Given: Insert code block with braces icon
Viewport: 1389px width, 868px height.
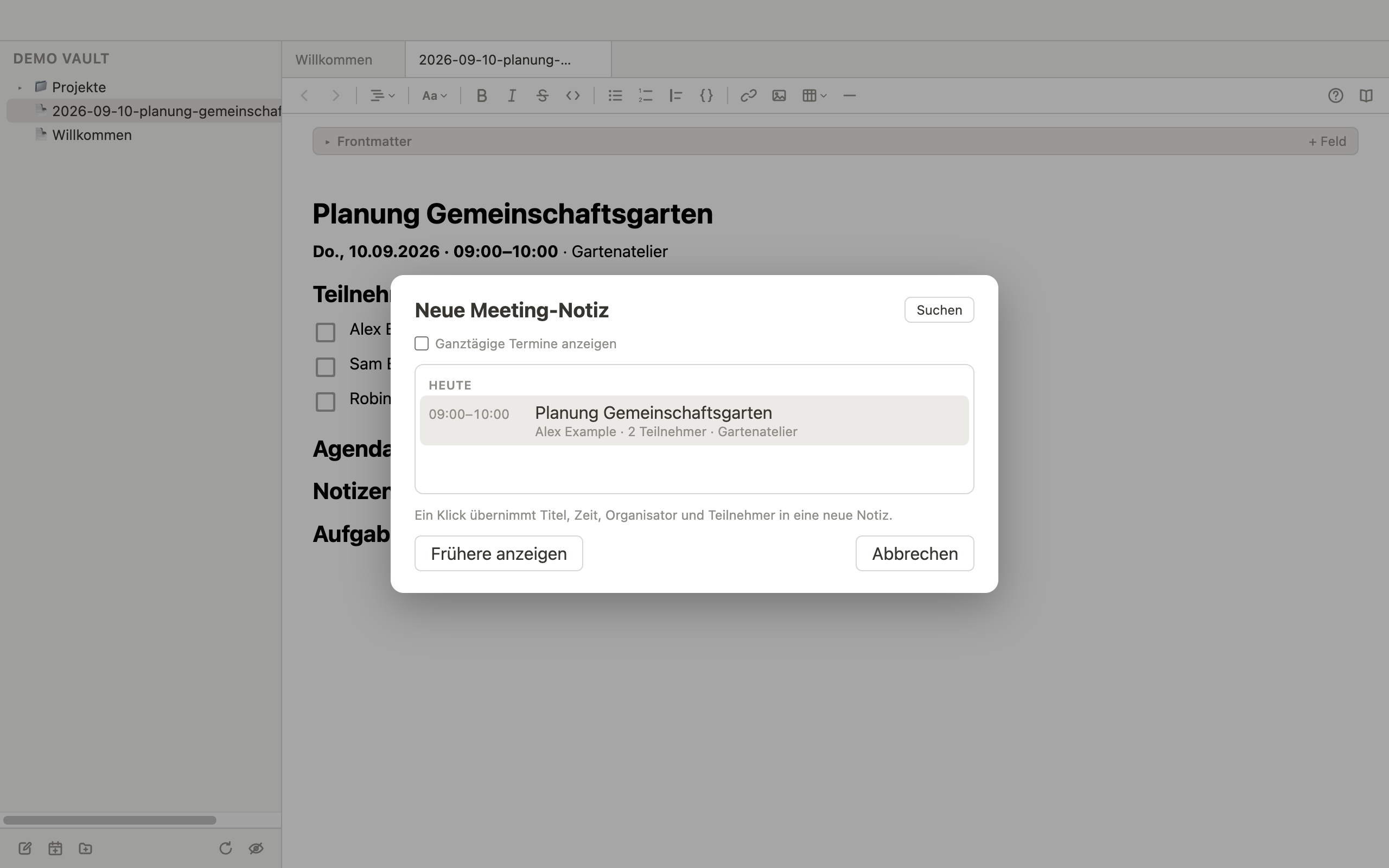Looking at the screenshot, I should 706,96.
